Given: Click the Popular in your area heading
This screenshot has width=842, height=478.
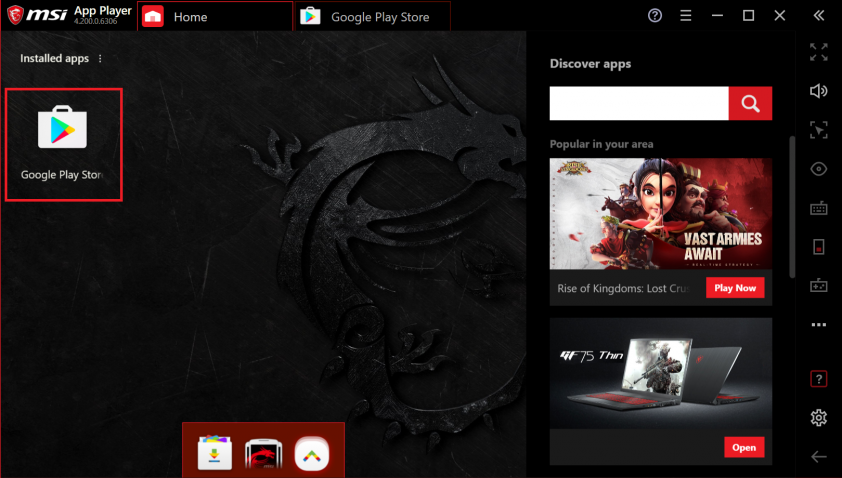Looking at the screenshot, I should (x=601, y=144).
